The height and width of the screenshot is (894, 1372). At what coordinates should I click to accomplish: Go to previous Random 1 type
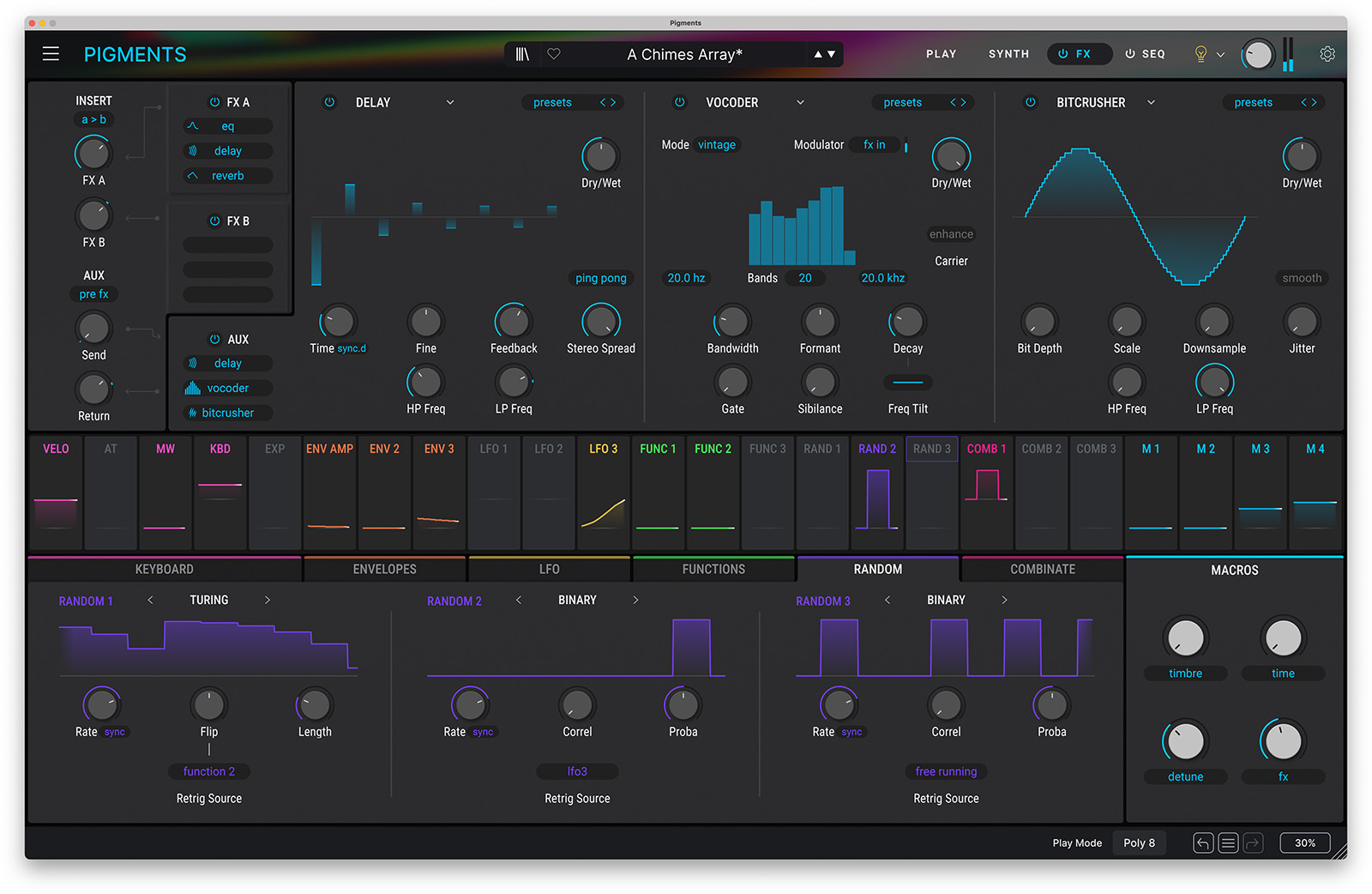pos(150,600)
